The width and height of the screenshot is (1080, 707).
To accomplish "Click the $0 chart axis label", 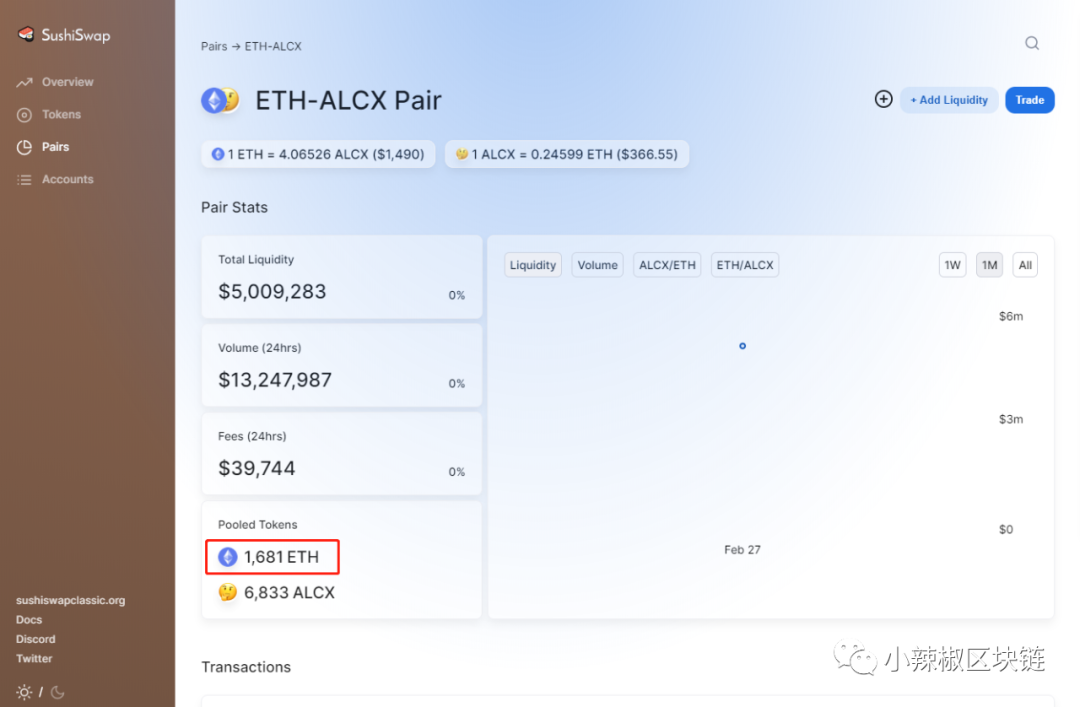I will (1006, 529).
